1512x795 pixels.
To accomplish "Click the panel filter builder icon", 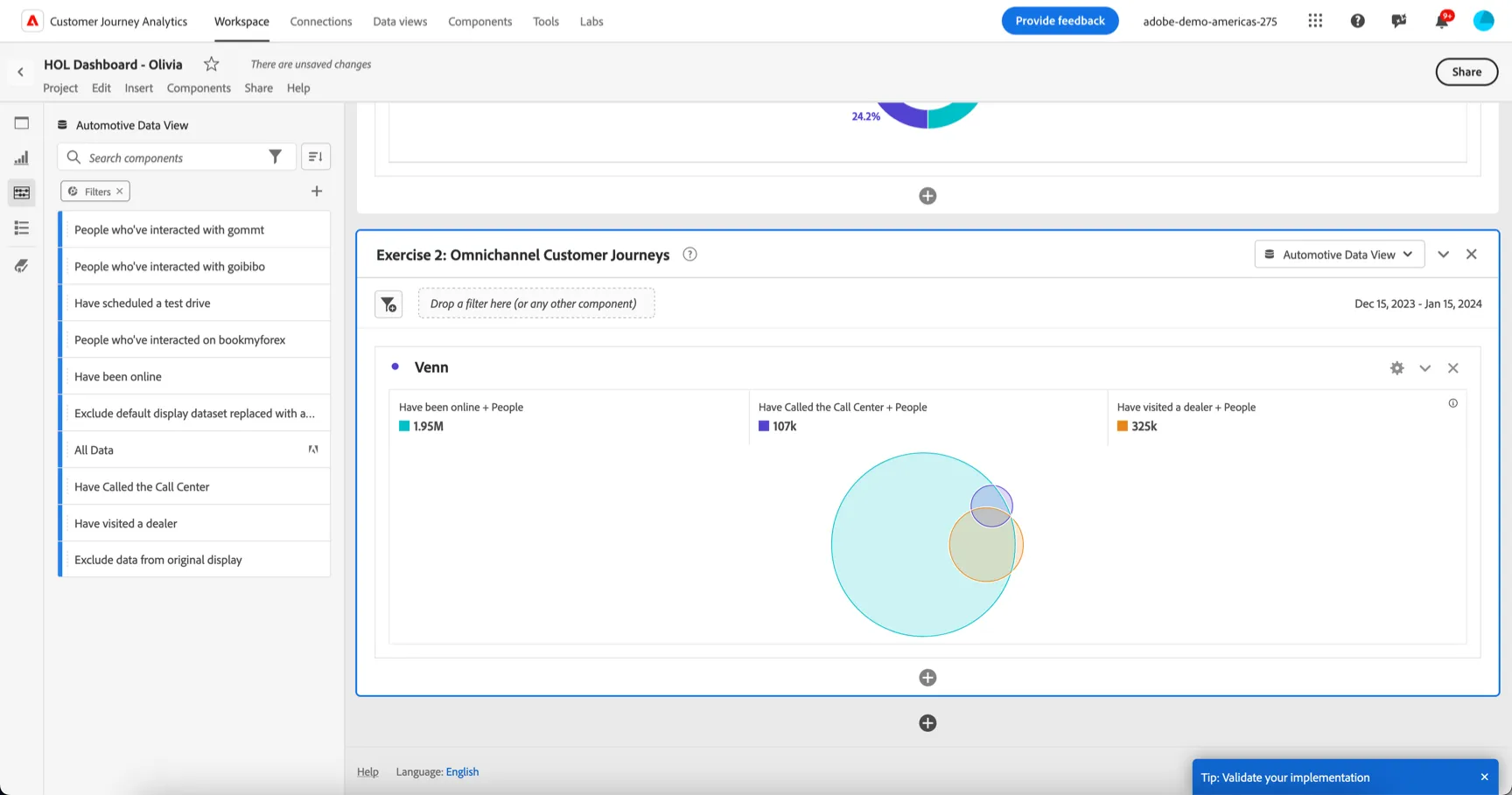I will click(388, 303).
